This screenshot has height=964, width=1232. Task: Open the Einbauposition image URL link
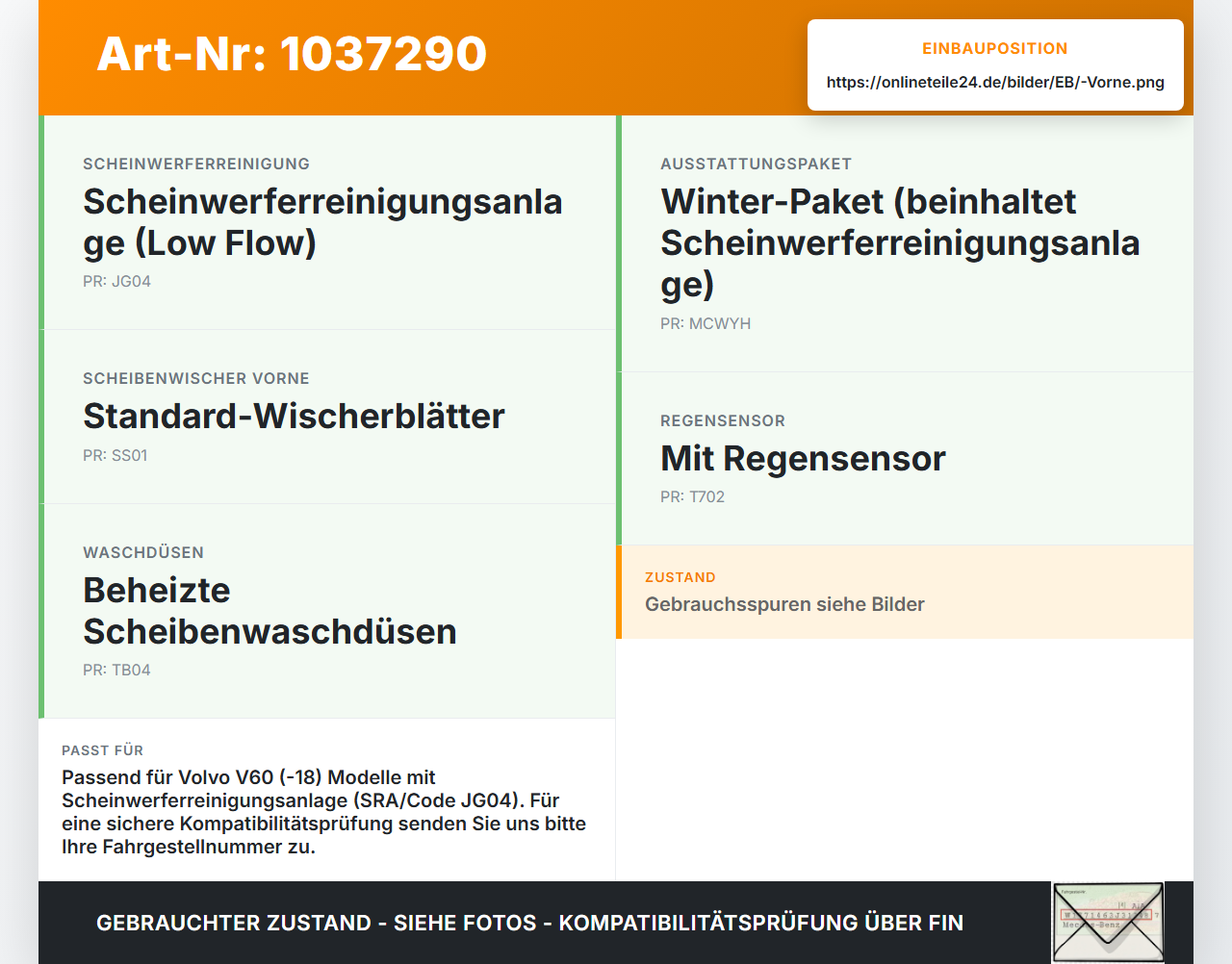(x=995, y=82)
